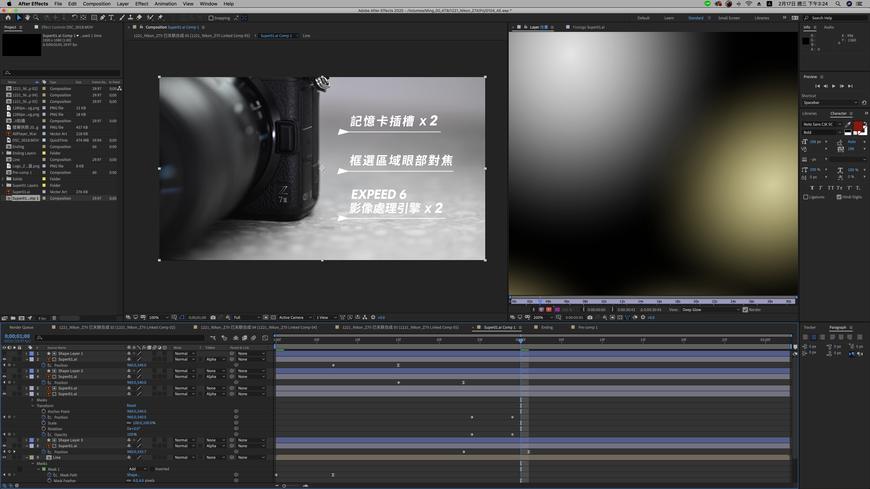Screen dimensions: 870x489
Task: Open the font family dropdown Noto Sans CJK SC
Action: [821, 124]
